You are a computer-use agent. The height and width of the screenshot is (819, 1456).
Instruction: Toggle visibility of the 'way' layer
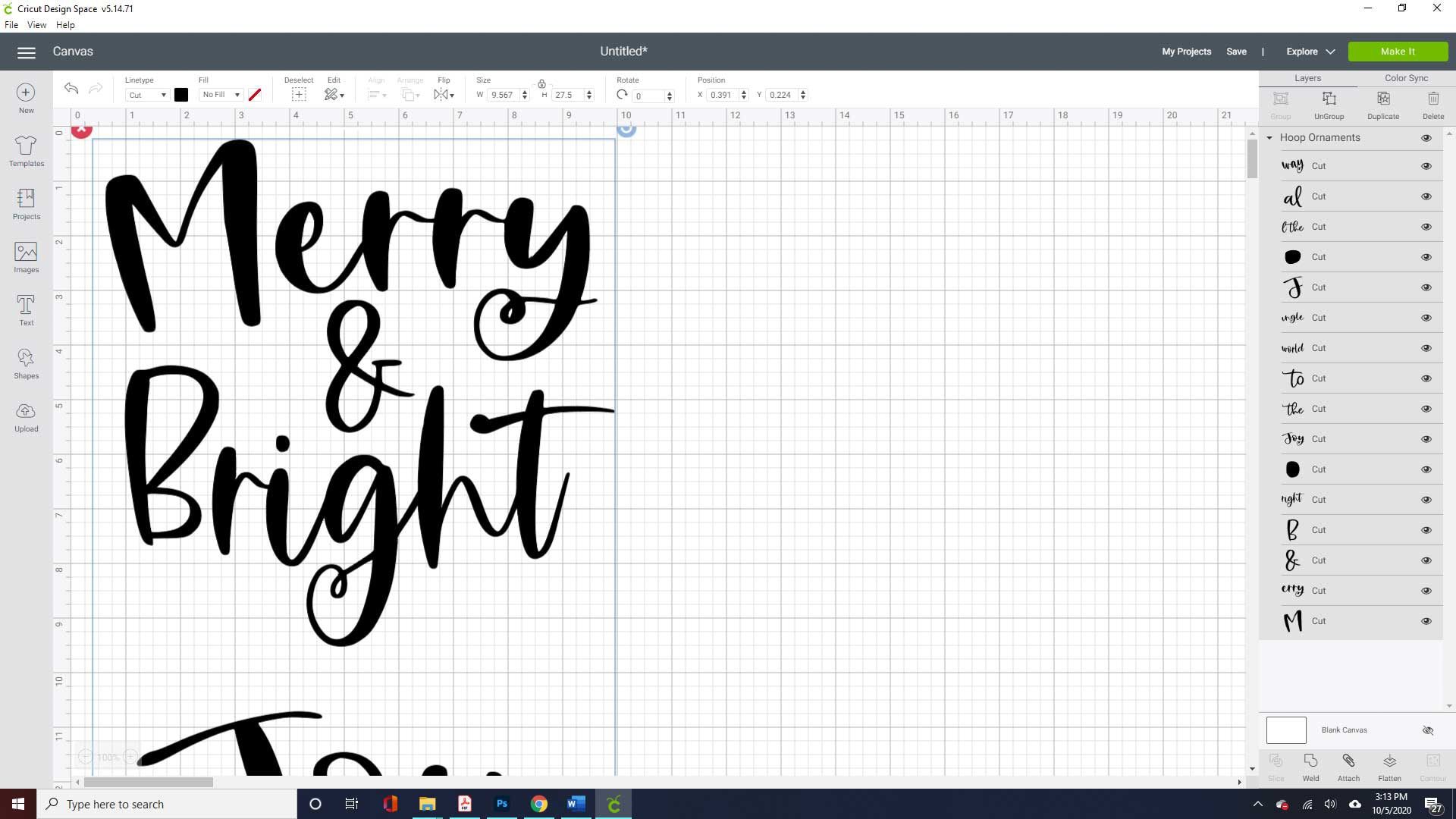pos(1426,166)
